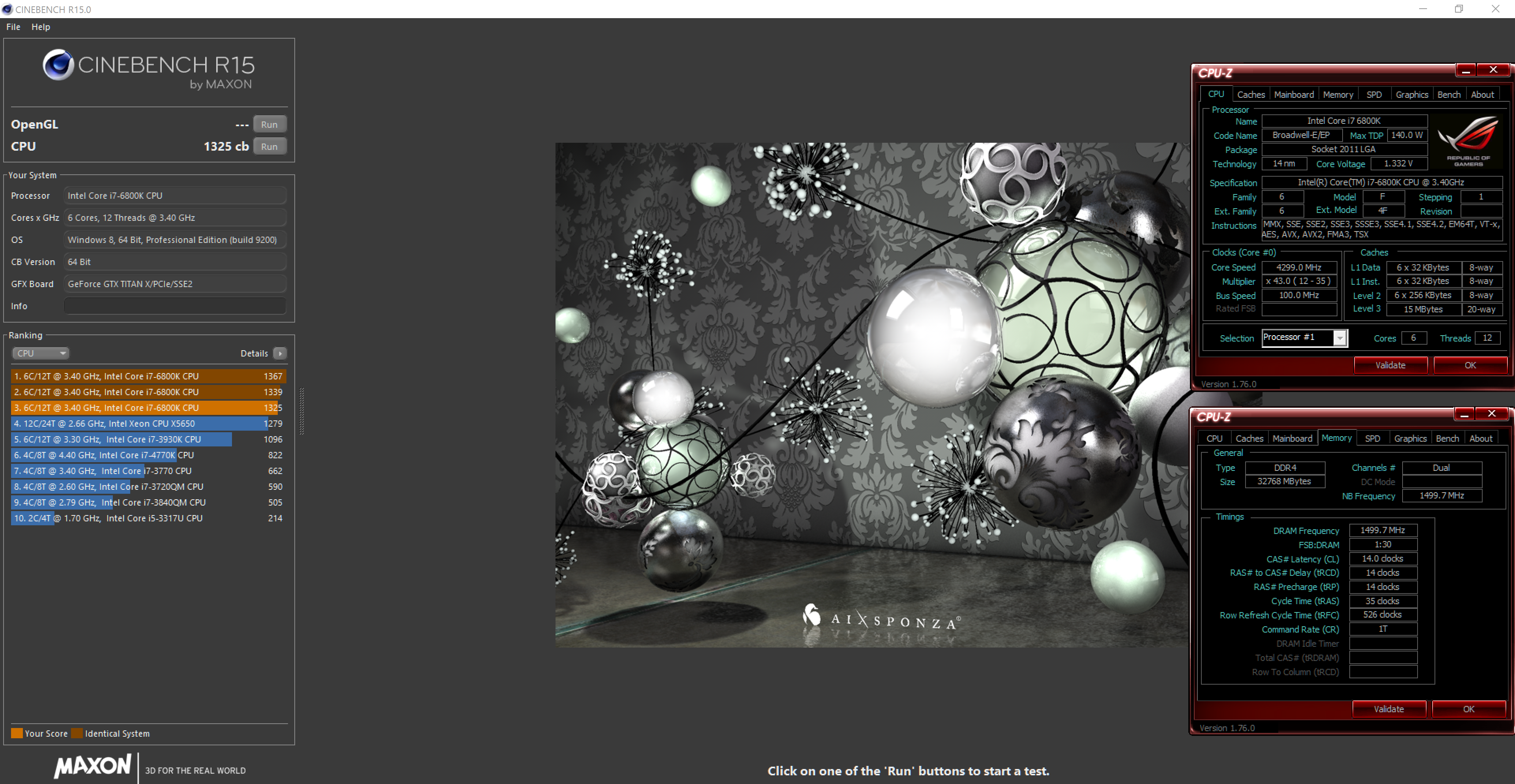The height and width of the screenshot is (784, 1515).
Task: Run the OpenGL benchmark test
Action: 269,125
